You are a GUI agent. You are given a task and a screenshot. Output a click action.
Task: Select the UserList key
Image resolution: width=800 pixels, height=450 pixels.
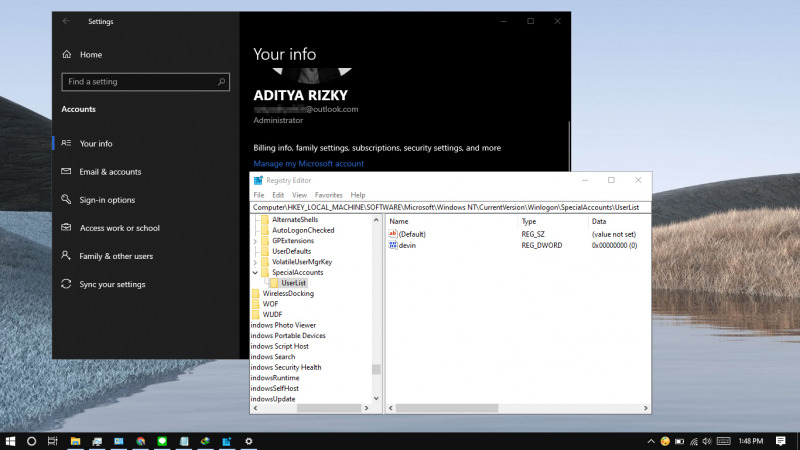[293, 283]
